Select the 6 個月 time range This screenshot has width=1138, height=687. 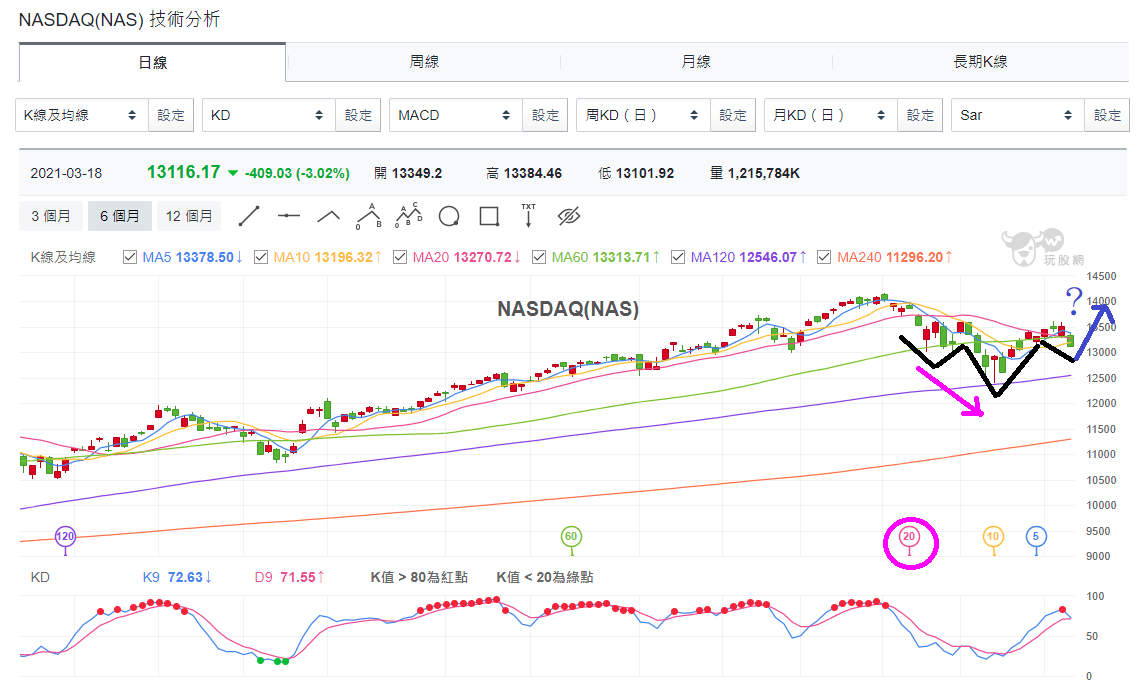pyautogui.click(x=120, y=216)
